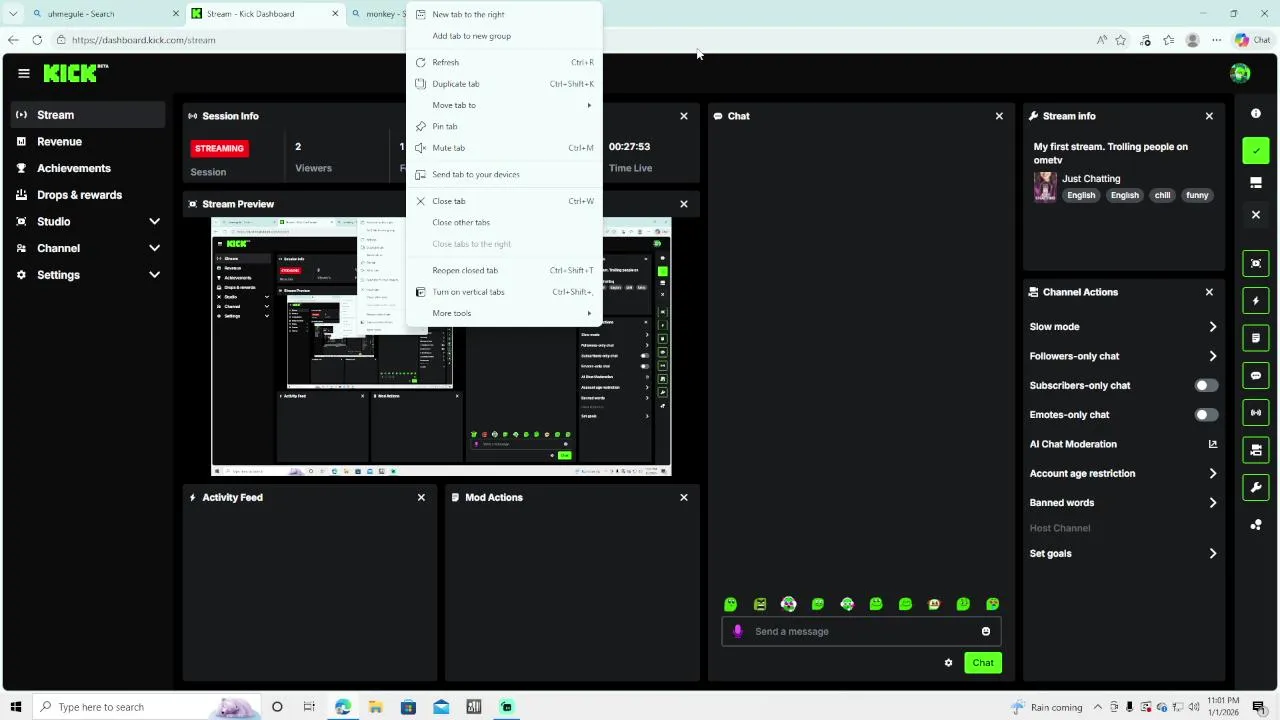This screenshot has width=1280, height=720.
Task: Open Set goals options chevron
Action: coord(1212,554)
